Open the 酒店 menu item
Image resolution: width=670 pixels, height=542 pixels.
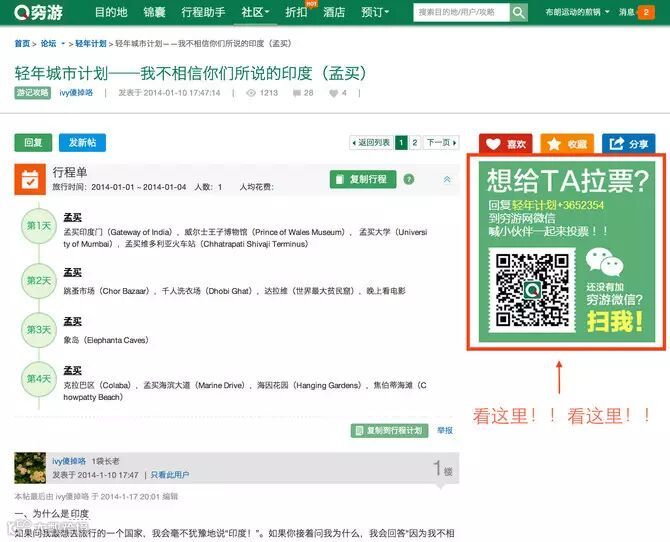point(334,12)
